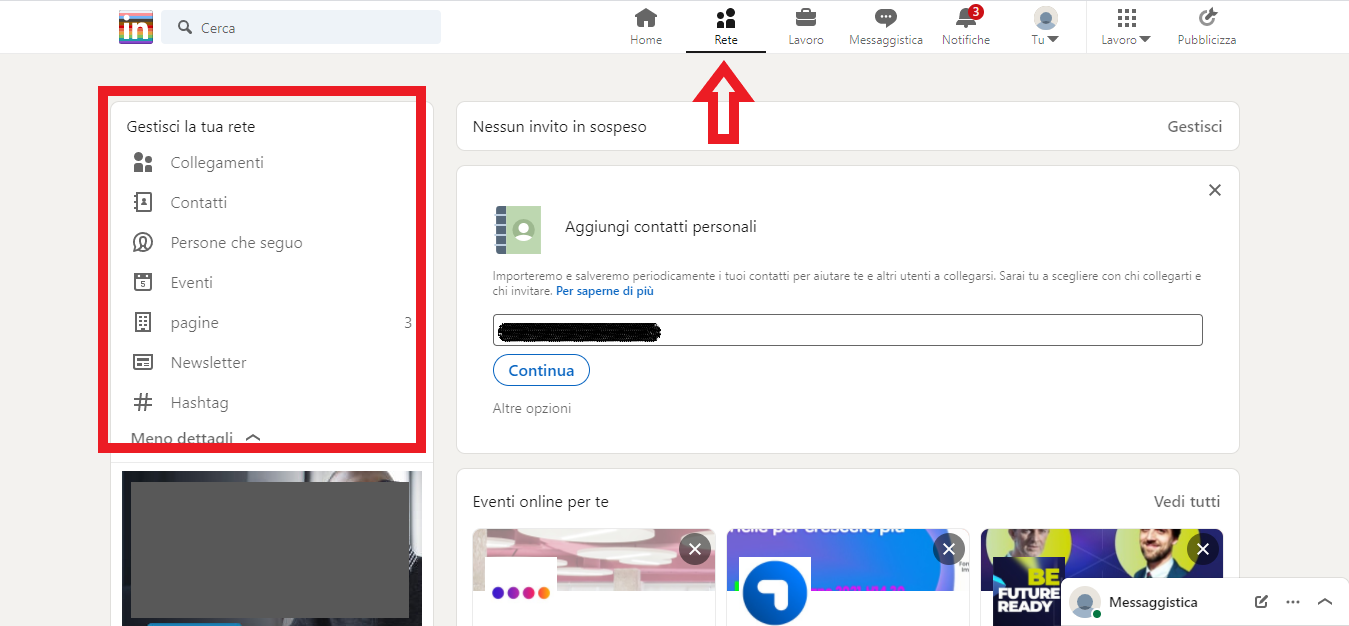This screenshot has width=1349, height=626.
Task: Collapse the Messaggistica panel chevron
Action: coord(1324,601)
